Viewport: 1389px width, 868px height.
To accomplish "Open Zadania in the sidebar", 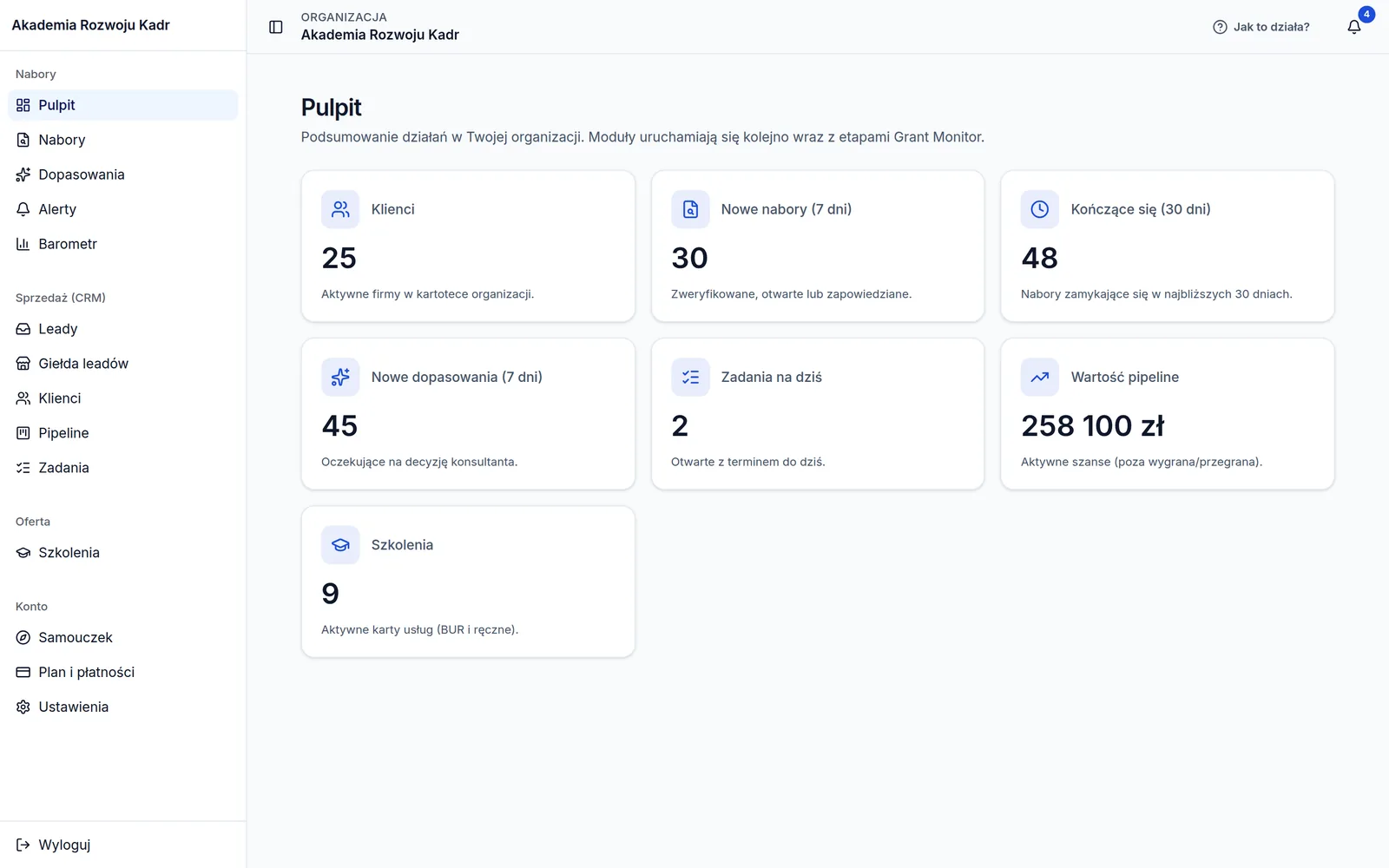I will tap(122, 468).
